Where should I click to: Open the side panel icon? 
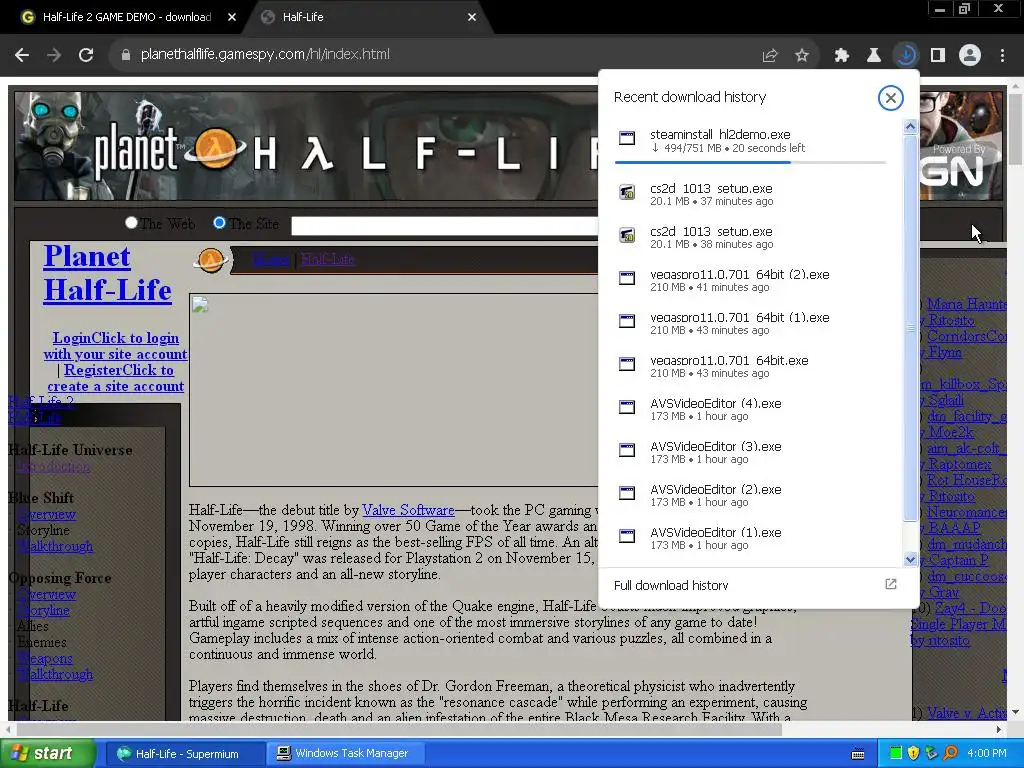[x=938, y=56]
